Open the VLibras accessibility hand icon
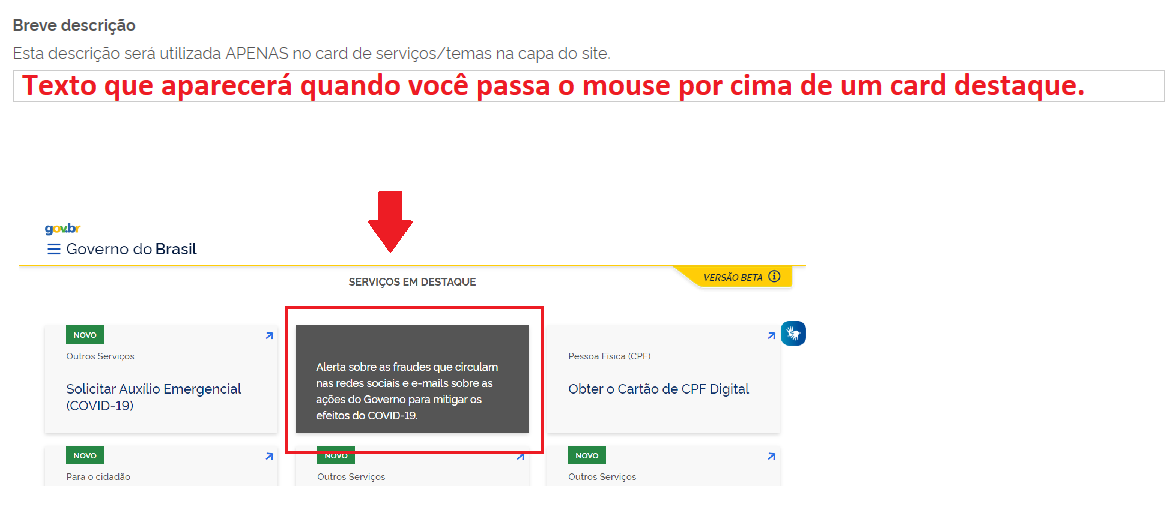Viewport: 1169px width, 513px height. coord(794,333)
